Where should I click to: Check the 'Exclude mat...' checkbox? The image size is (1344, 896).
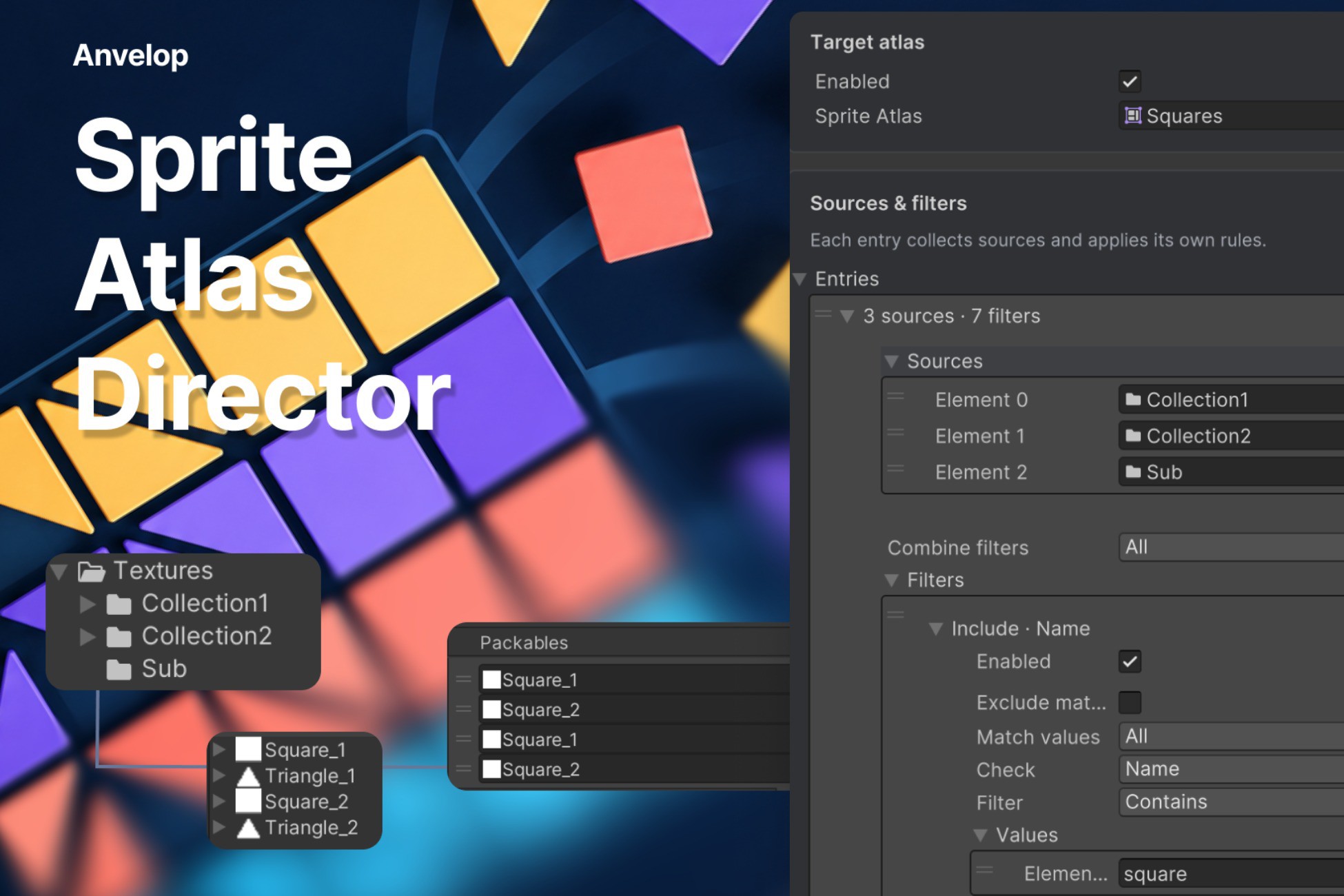pyautogui.click(x=1130, y=702)
